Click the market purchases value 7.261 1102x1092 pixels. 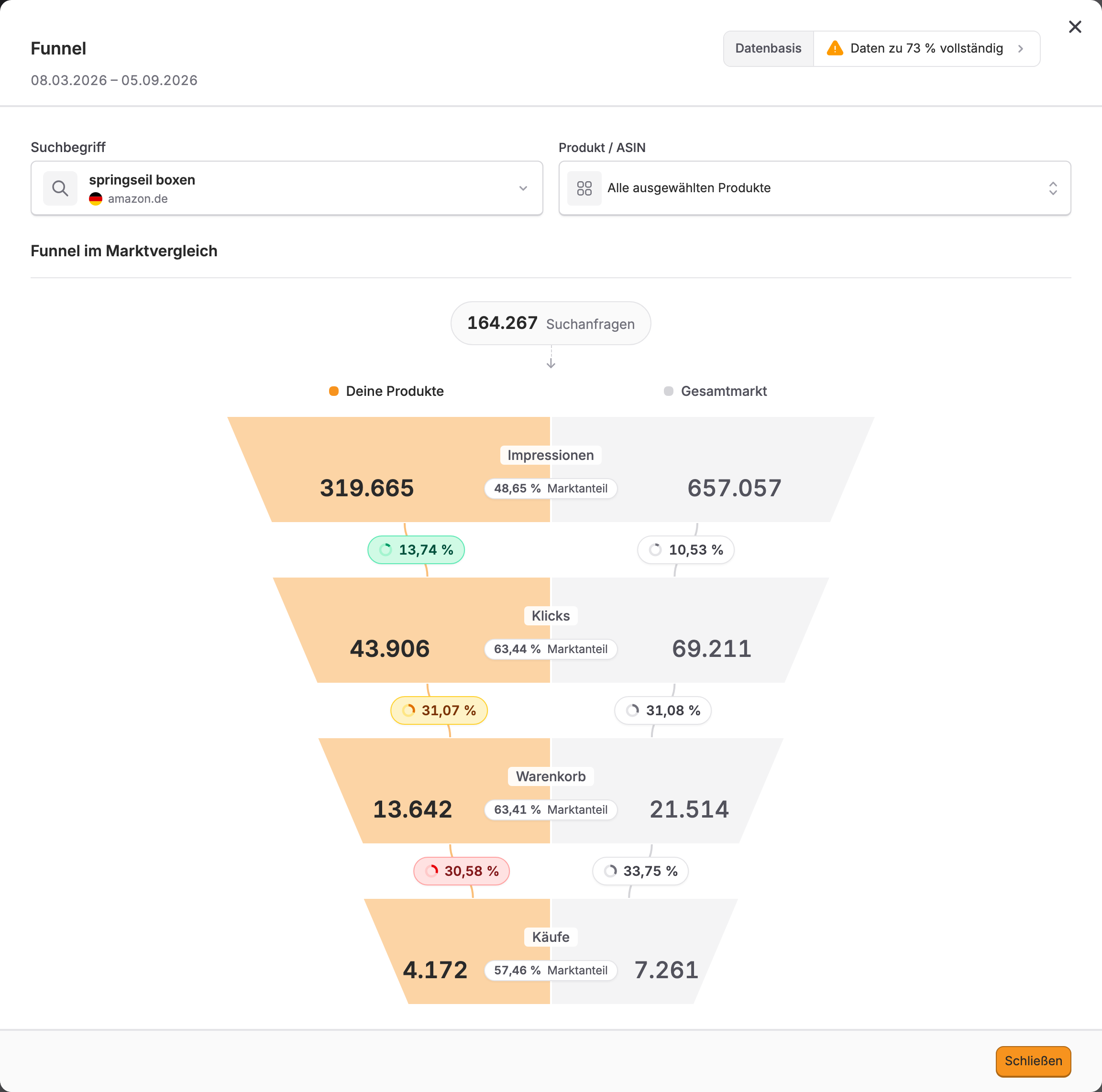pyautogui.click(x=667, y=971)
